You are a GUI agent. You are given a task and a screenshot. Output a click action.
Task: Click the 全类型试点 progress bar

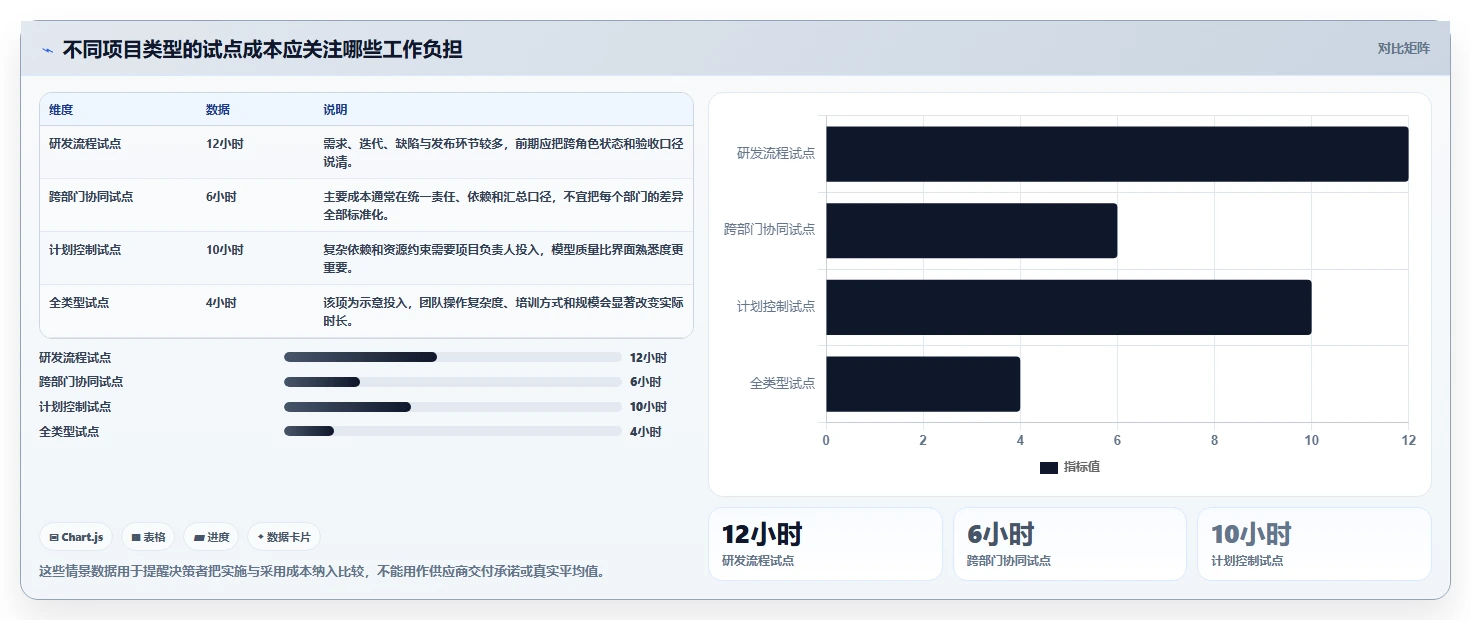[453, 431]
